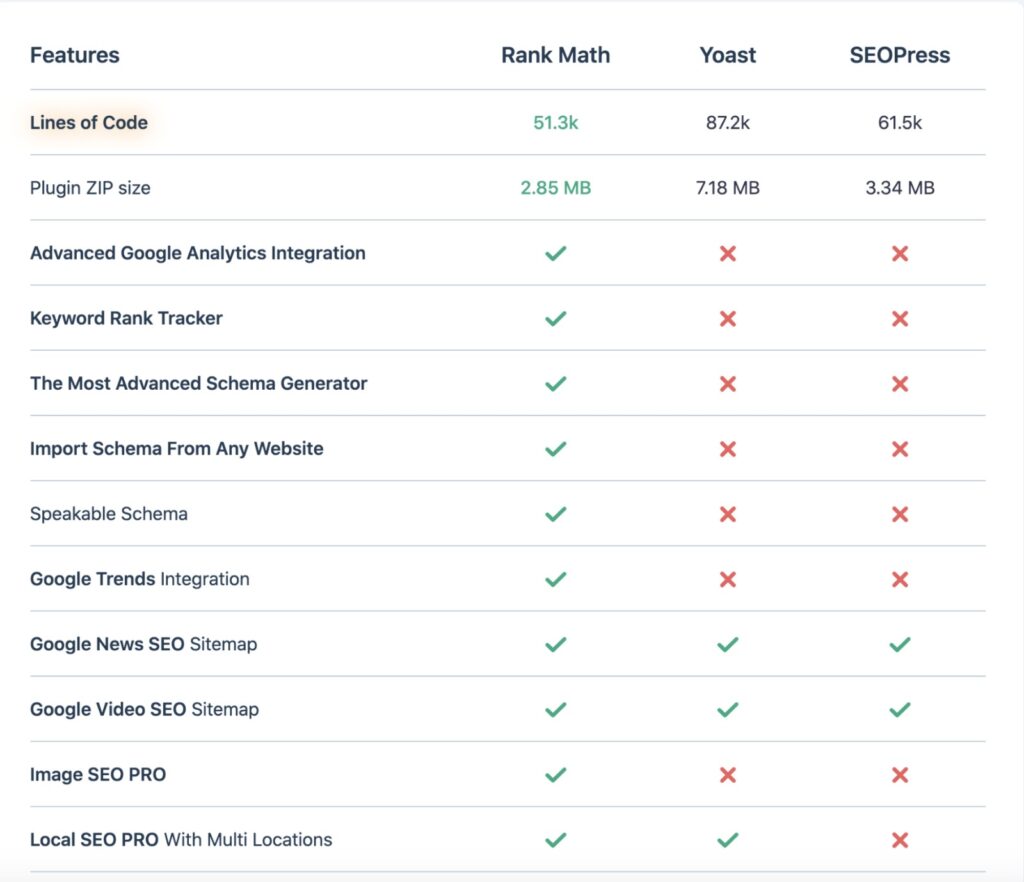Viewport: 1024px width, 882px height.
Task: Select the checkmark for SEOPress Google News SEO Sitemap
Action: click(x=899, y=644)
